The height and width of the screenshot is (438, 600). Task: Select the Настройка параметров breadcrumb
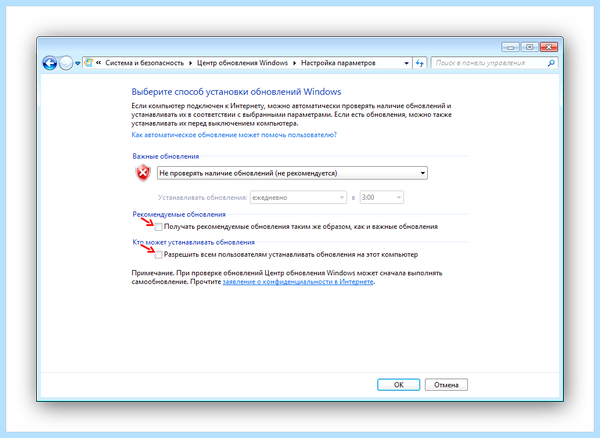338,63
